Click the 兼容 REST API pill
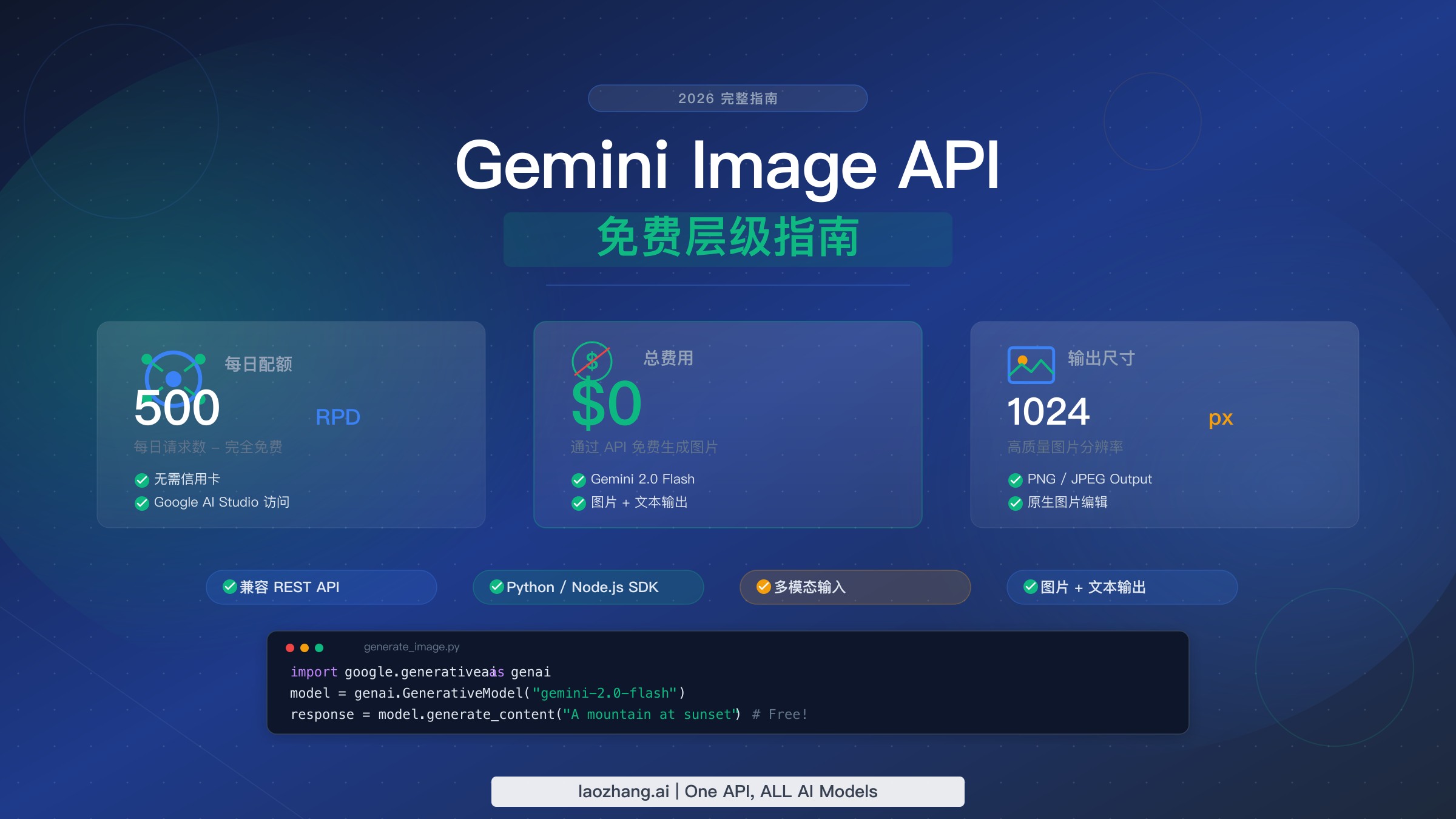This screenshot has height=819, width=1456. tap(322, 587)
